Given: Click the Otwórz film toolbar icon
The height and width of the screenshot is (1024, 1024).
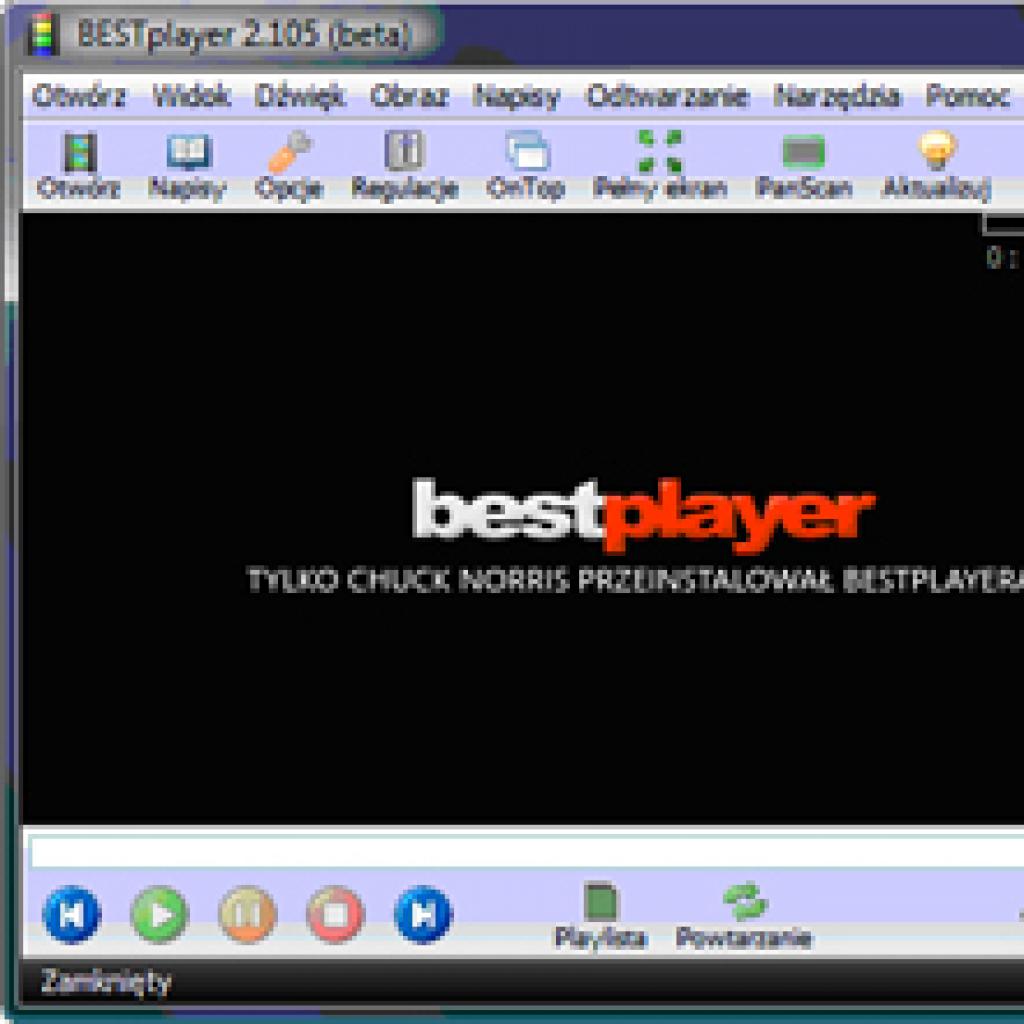Looking at the screenshot, I should click(78, 152).
